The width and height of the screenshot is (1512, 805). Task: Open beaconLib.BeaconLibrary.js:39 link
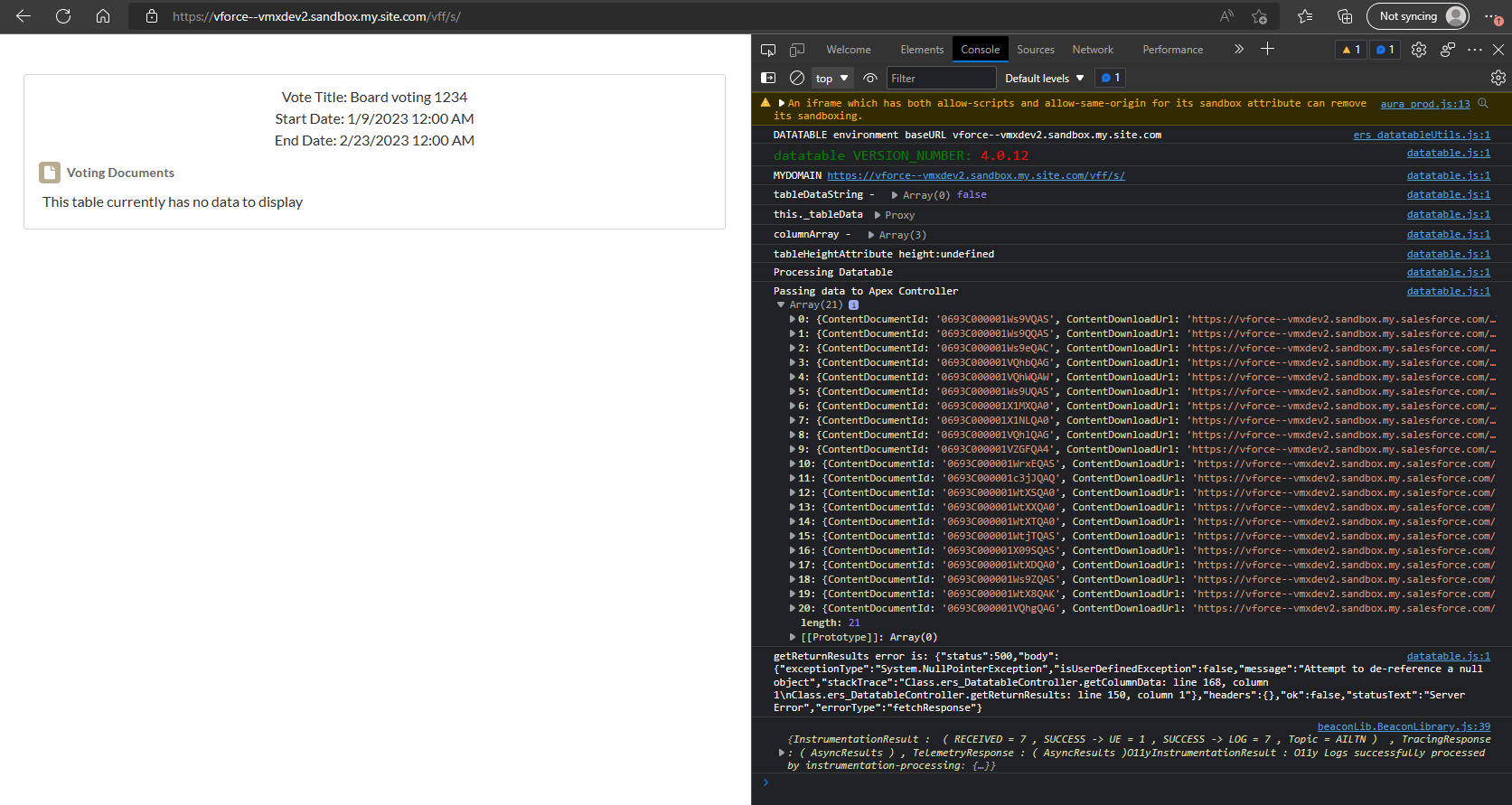1404,726
